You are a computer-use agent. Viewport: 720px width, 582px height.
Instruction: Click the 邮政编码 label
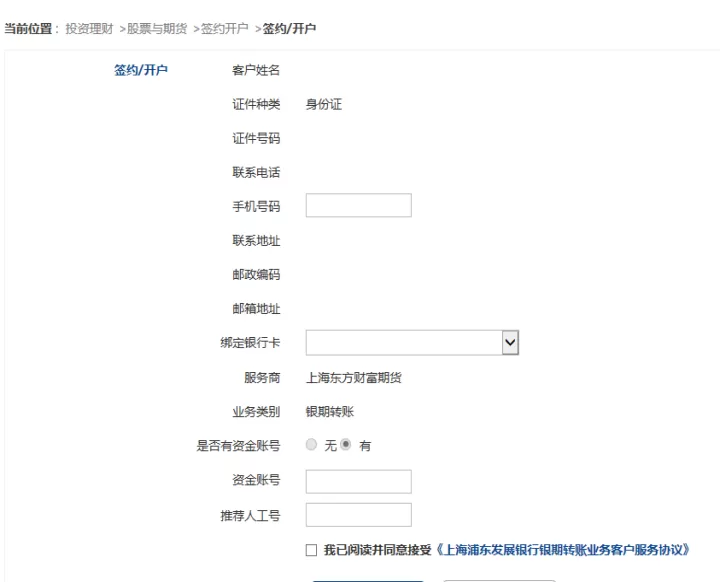pos(256,275)
